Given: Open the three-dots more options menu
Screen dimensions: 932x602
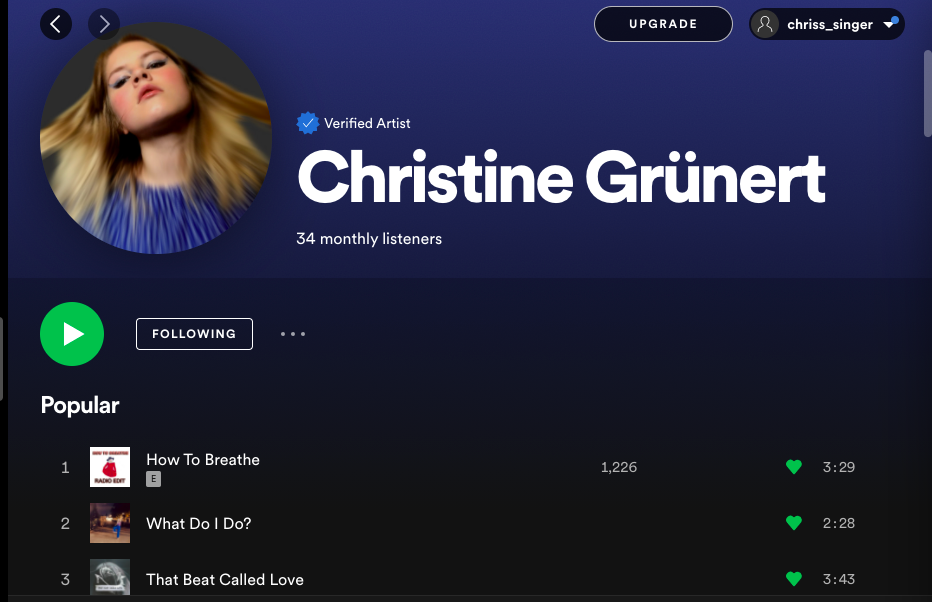Looking at the screenshot, I should pos(293,334).
